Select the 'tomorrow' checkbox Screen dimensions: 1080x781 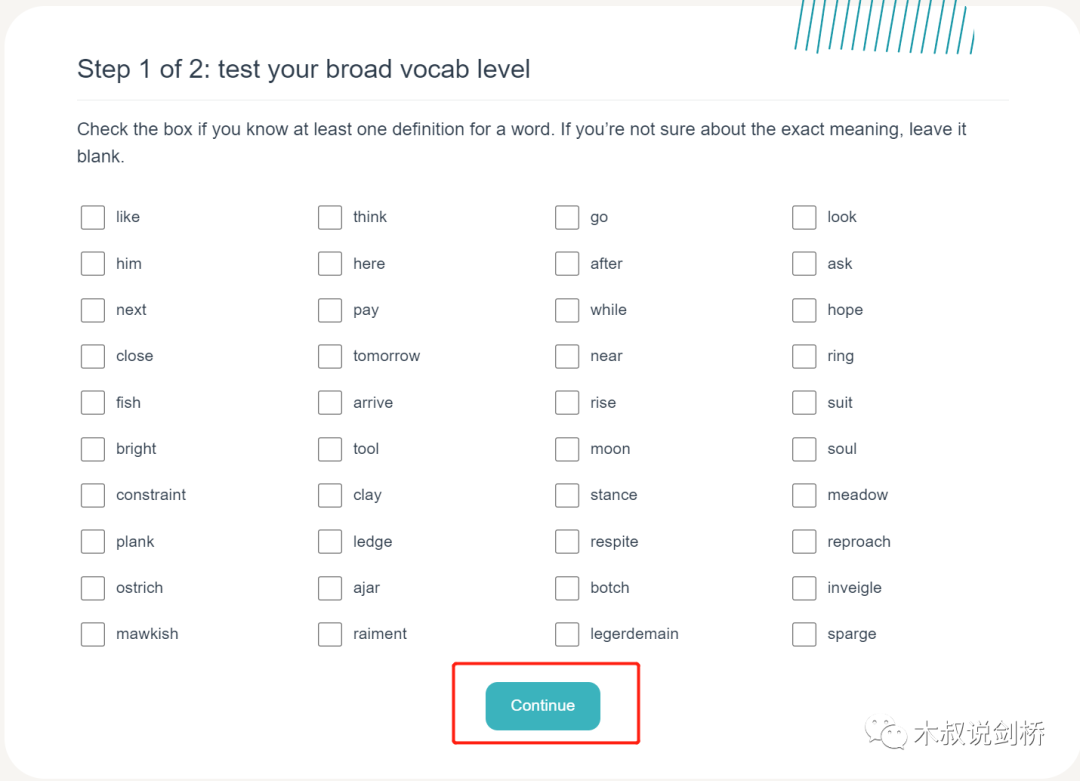330,356
